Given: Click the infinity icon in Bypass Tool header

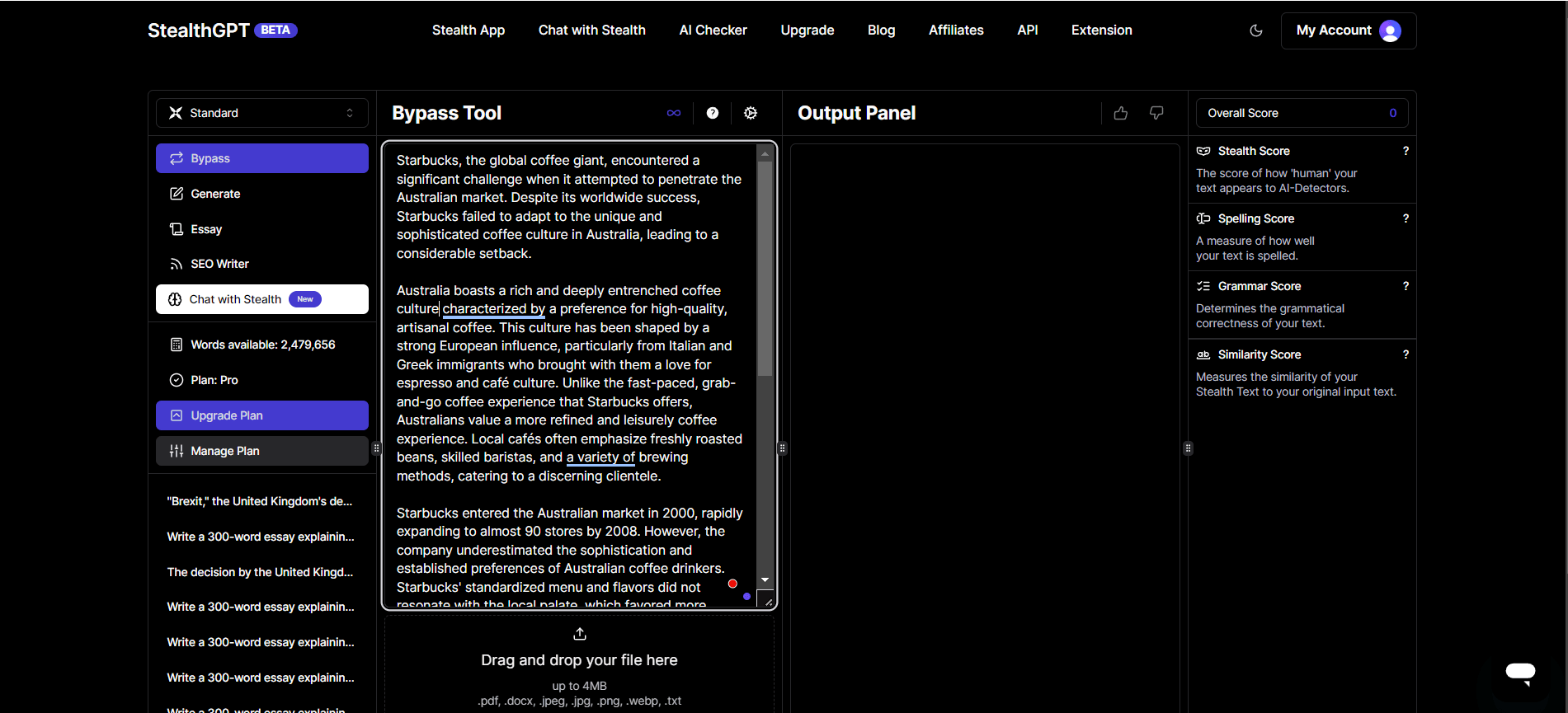Looking at the screenshot, I should coord(674,113).
